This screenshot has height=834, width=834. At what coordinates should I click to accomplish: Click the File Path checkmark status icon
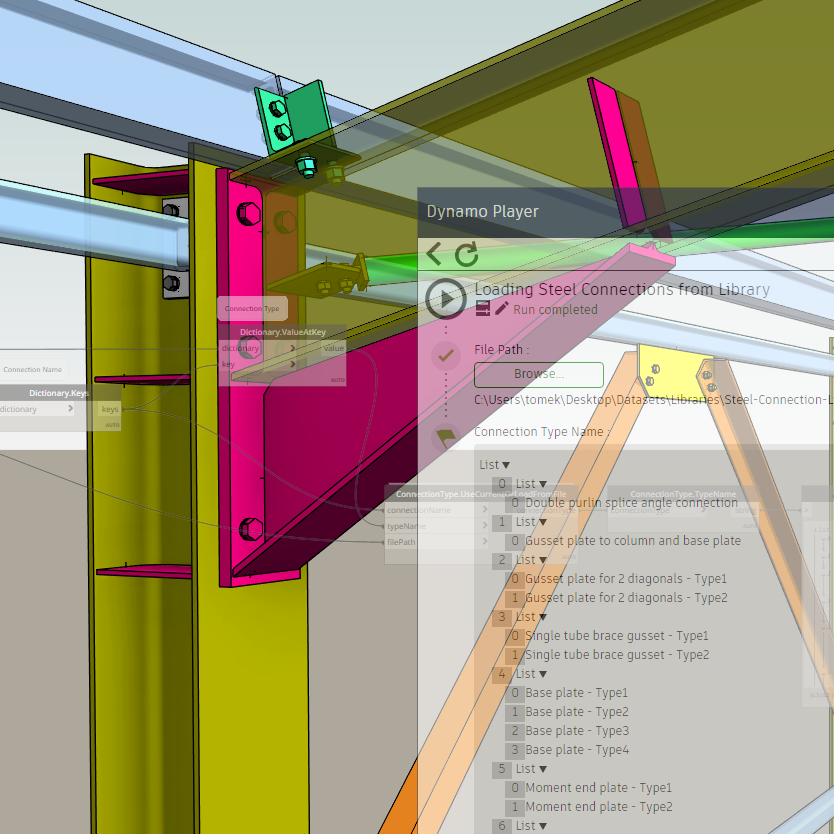(446, 355)
